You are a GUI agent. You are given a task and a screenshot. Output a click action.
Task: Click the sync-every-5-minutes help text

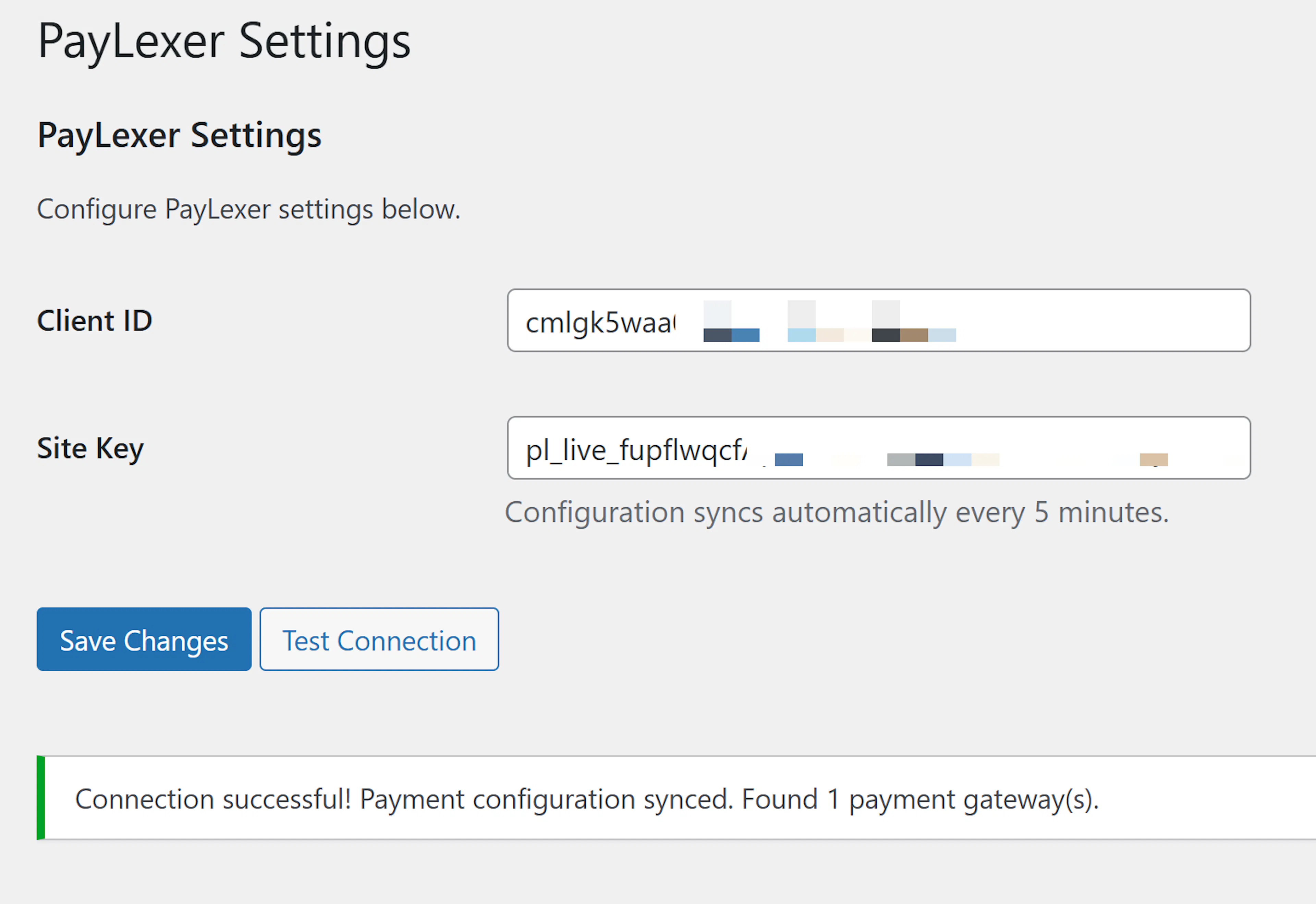click(836, 512)
